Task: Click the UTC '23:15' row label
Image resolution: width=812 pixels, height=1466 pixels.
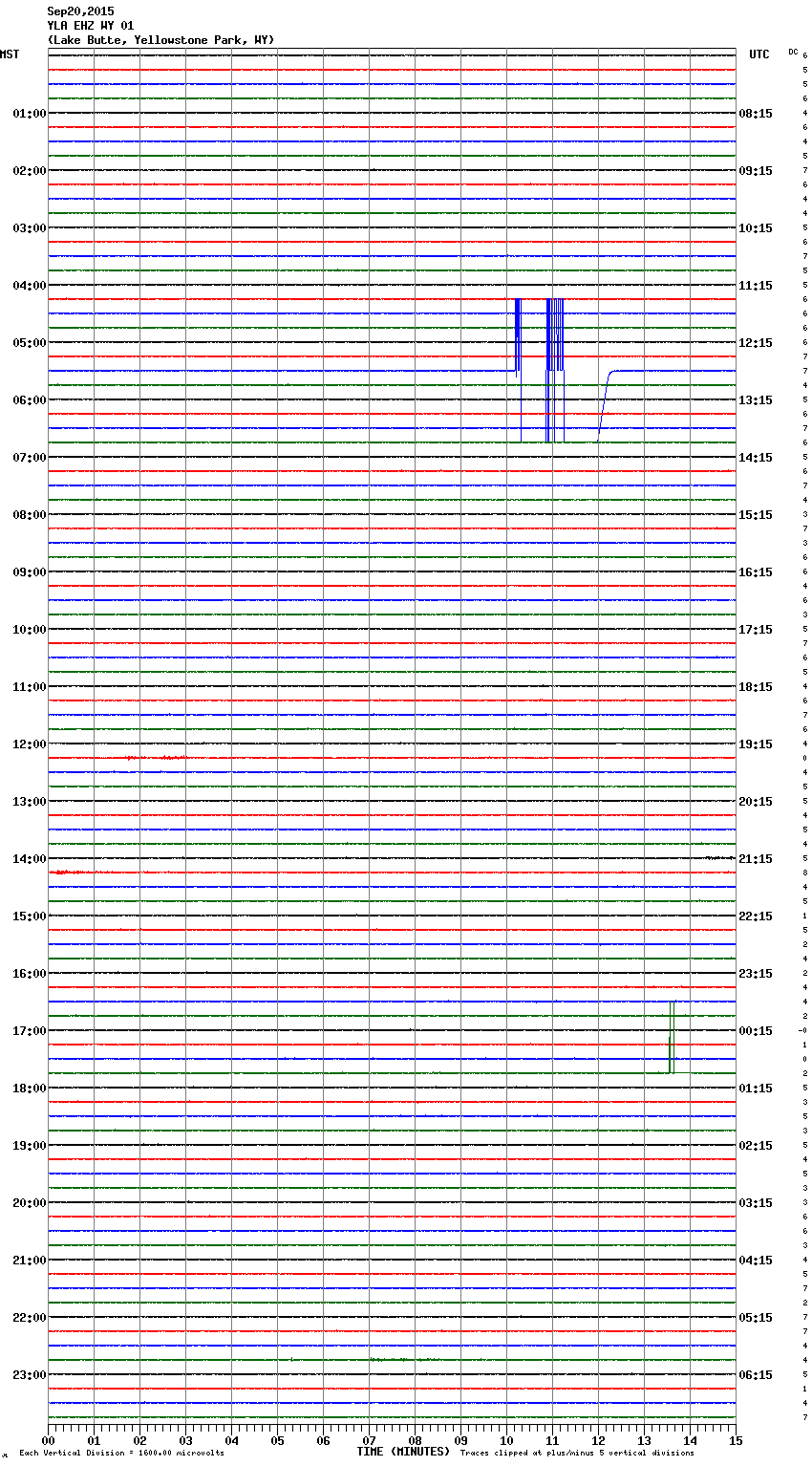Action: pyautogui.click(x=756, y=974)
